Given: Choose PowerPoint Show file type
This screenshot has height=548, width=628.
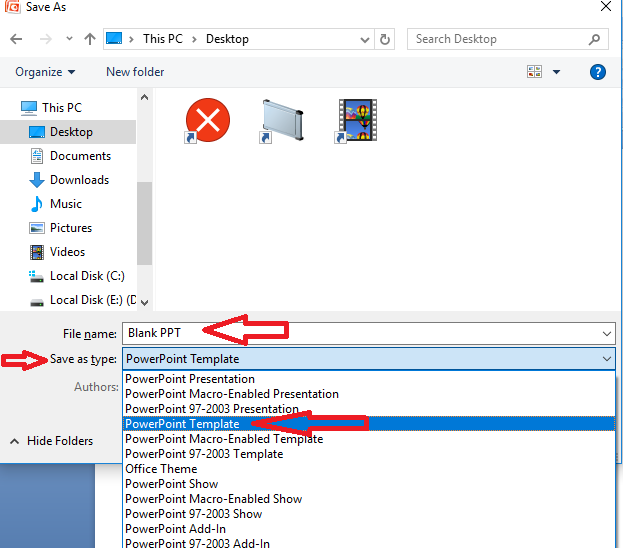Looking at the screenshot, I should [x=368, y=484].
